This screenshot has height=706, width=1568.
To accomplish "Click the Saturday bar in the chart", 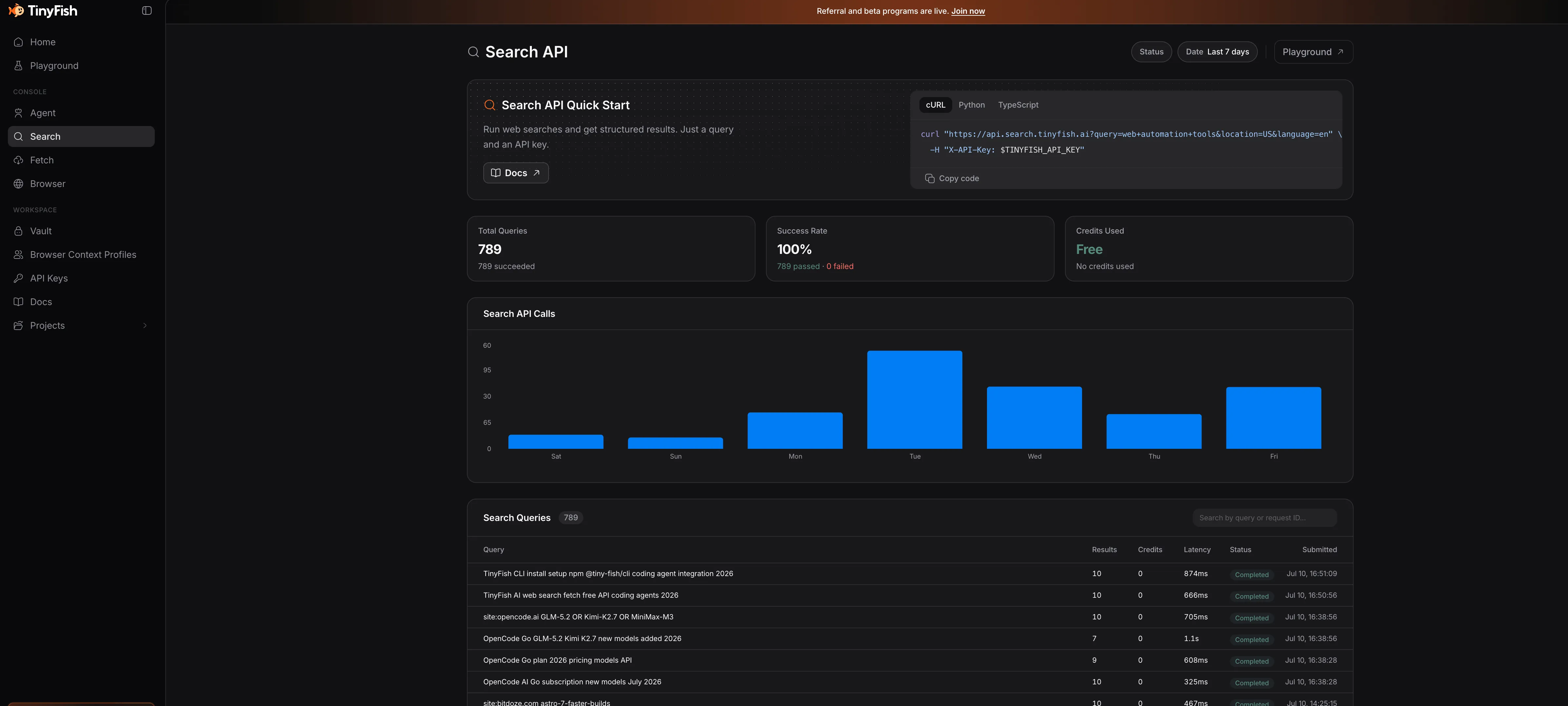I will (556, 442).
